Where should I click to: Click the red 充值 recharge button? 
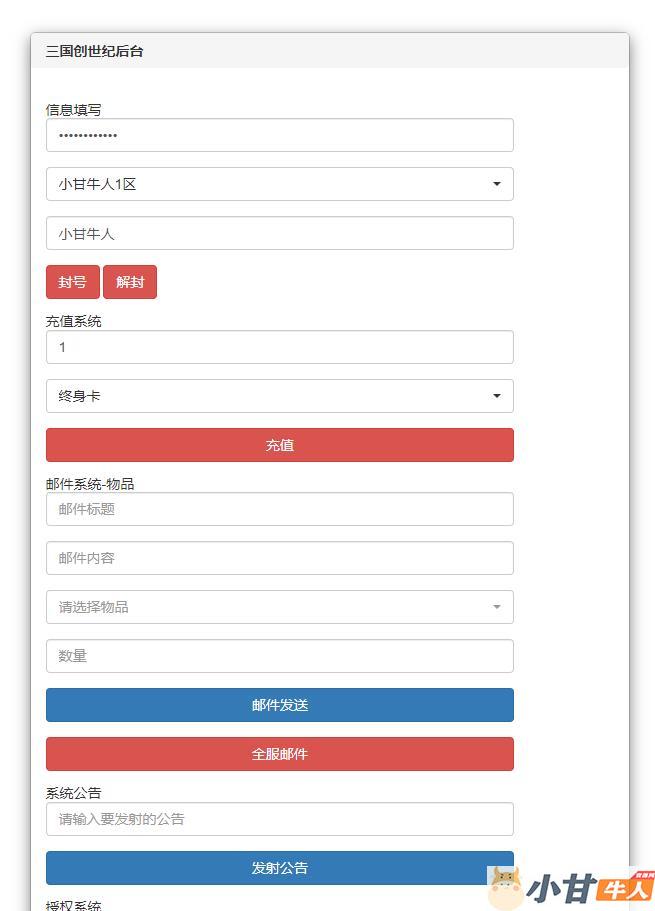279,445
